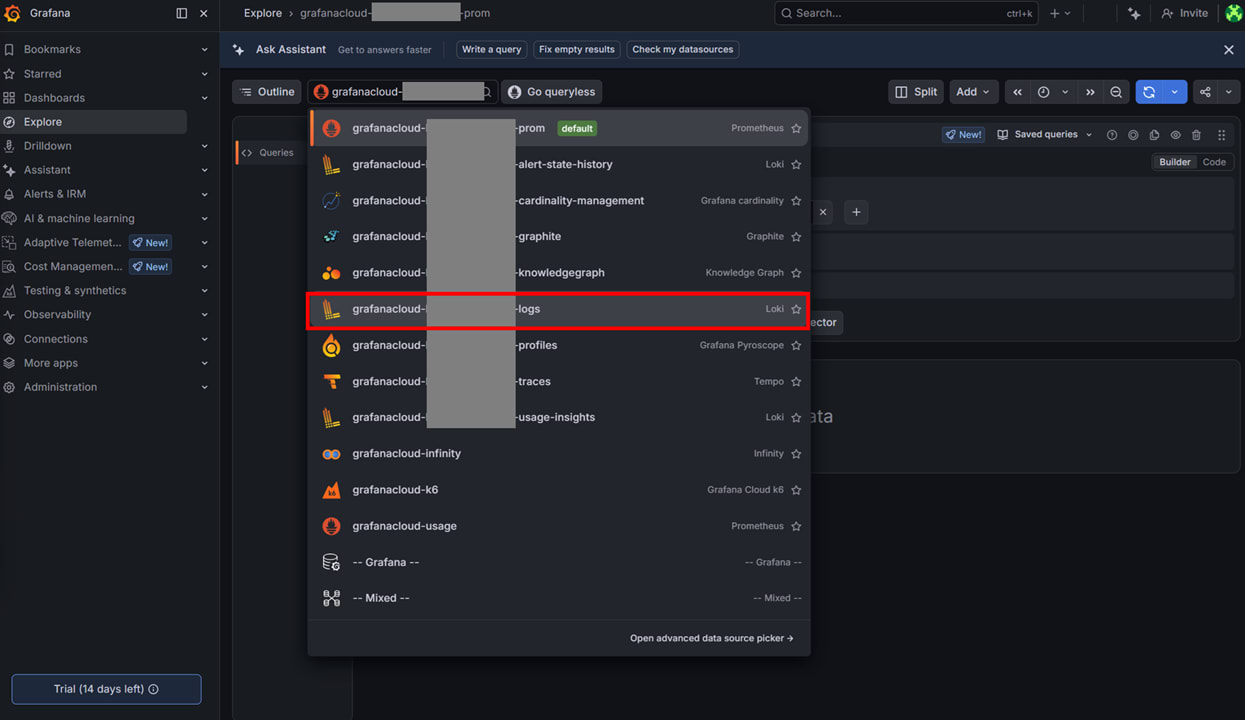This screenshot has height=720, width=1245.
Task: Shift time range forwards
Action: point(1090,92)
